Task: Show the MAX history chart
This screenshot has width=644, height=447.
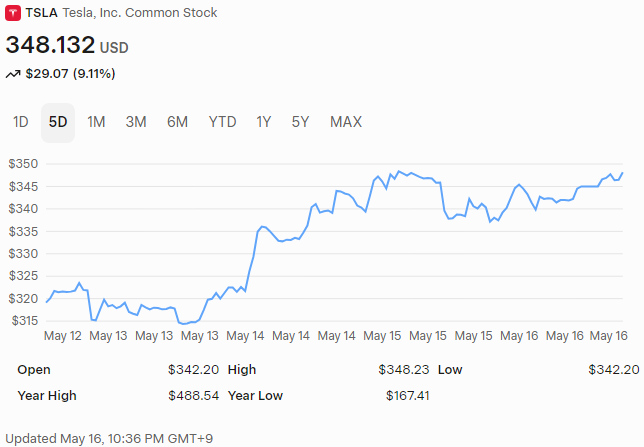Action: [x=346, y=122]
